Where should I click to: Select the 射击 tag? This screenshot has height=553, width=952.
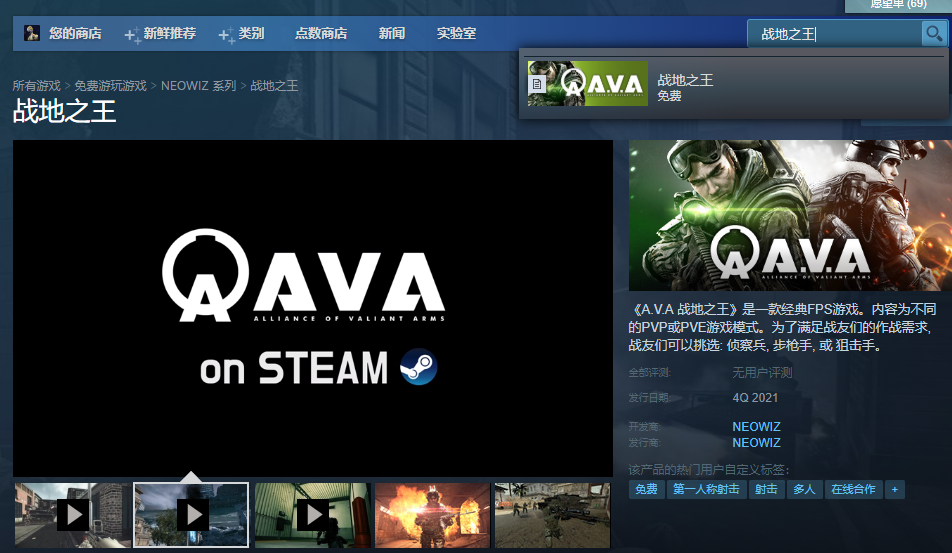(x=766, y=489)
